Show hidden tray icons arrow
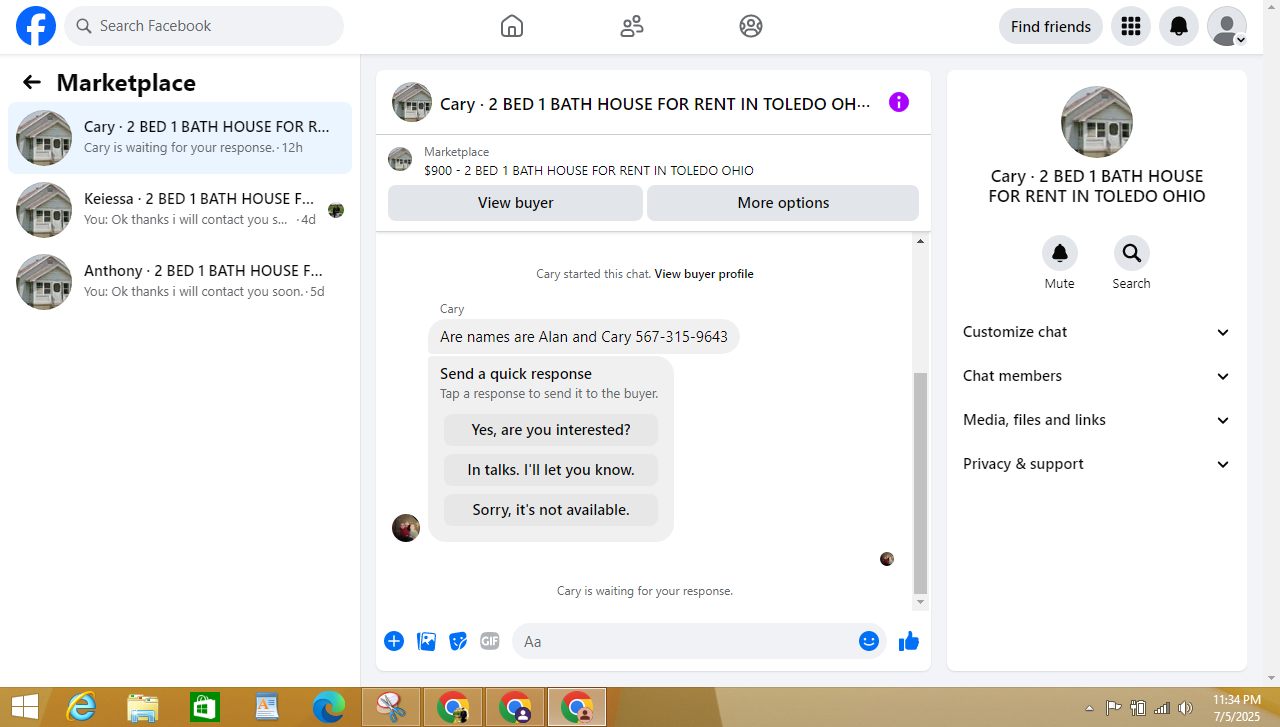Viewport: 1280px width, 727px height. click(x=1090, y=708)
